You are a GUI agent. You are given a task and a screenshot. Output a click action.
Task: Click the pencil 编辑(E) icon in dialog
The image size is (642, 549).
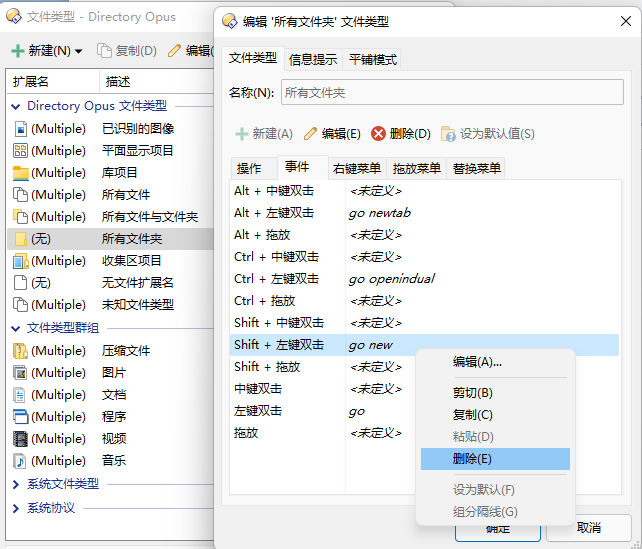pos(310,134)
